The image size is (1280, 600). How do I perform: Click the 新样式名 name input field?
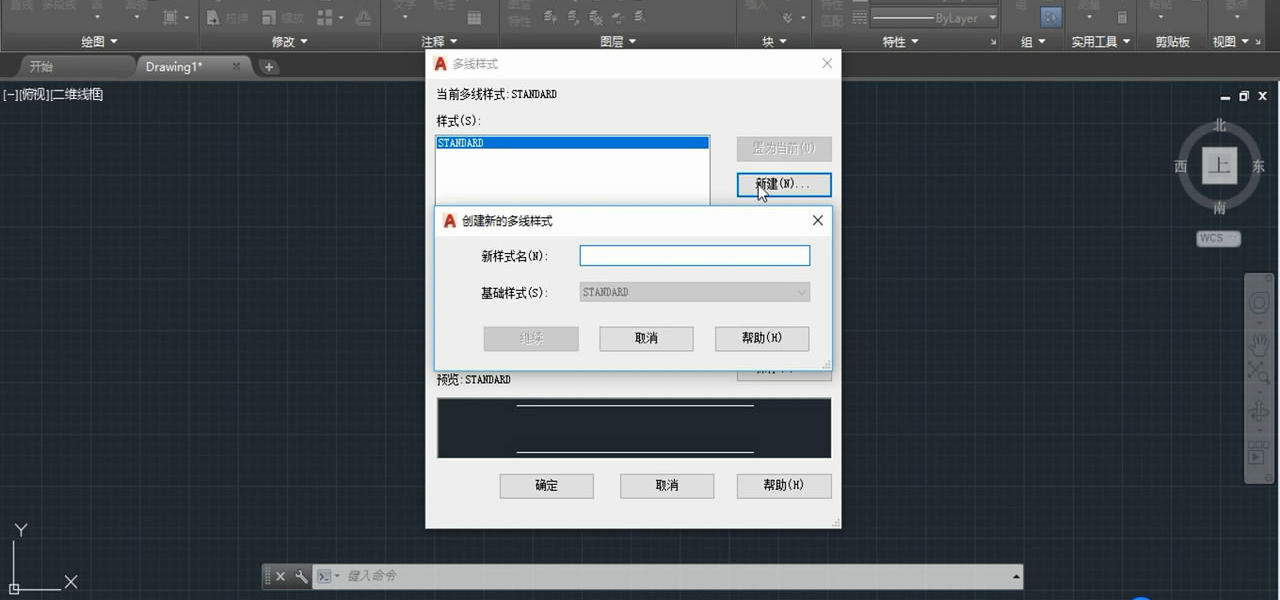tap(694, 255)
